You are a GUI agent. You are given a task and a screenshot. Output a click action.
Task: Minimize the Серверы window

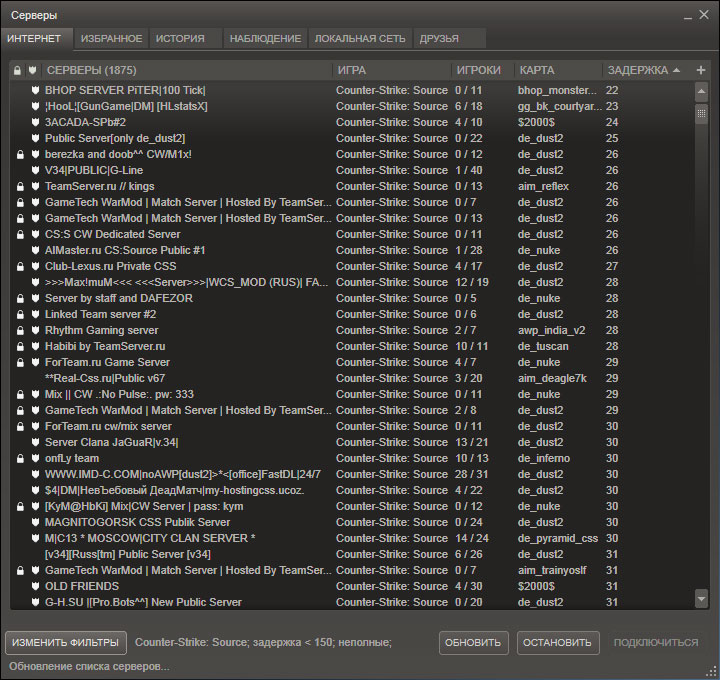coord(687,16)
